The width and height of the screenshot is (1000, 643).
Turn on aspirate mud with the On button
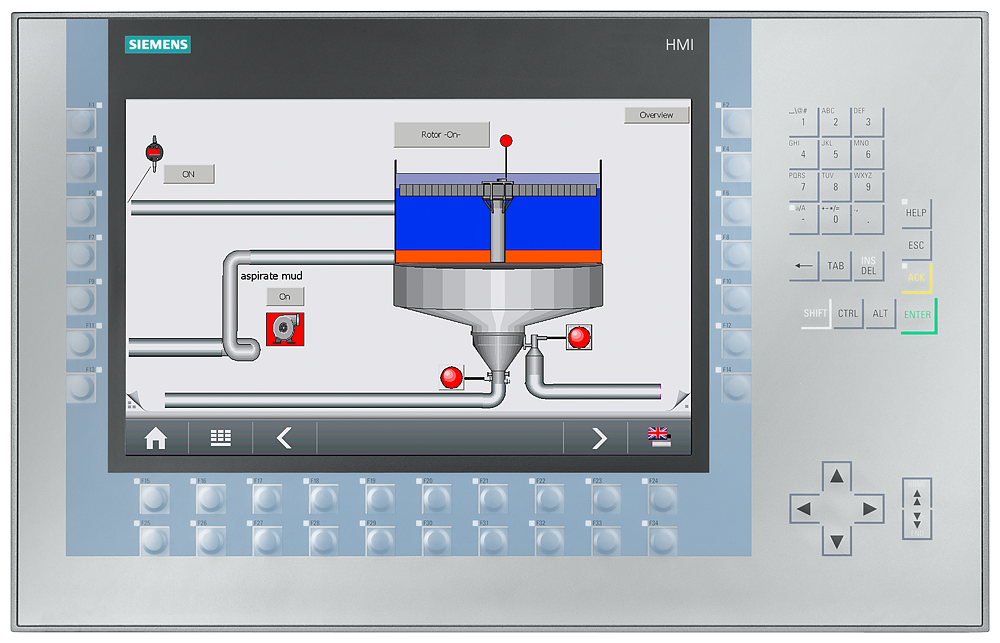283,296
